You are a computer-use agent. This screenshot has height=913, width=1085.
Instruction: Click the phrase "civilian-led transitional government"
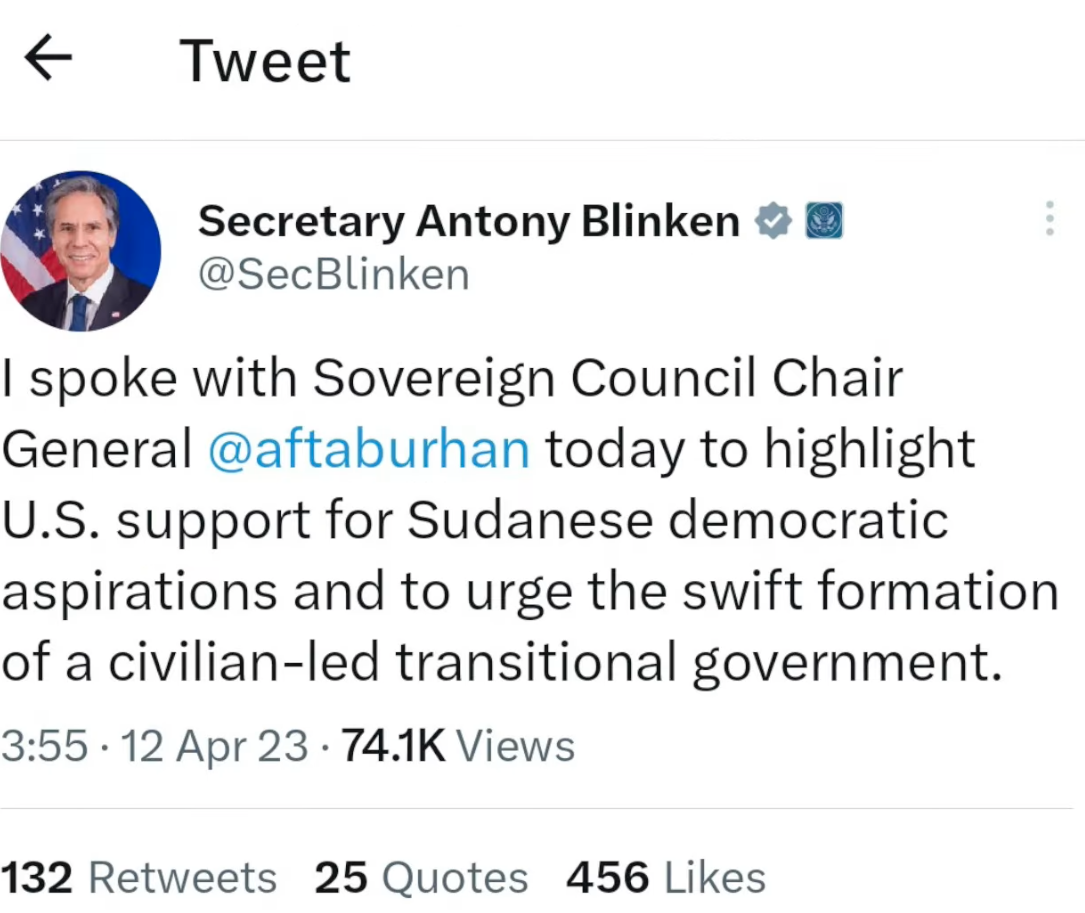point(554,662)
